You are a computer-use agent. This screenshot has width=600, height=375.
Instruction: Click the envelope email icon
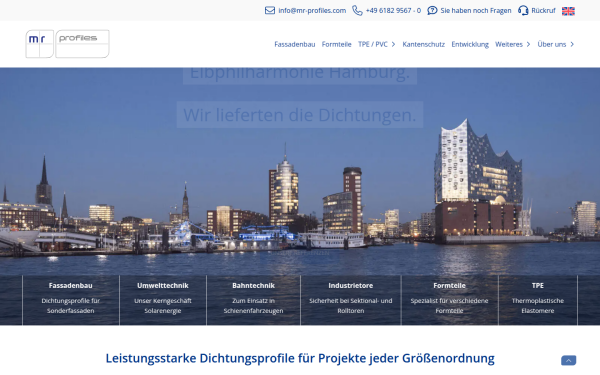270,10
